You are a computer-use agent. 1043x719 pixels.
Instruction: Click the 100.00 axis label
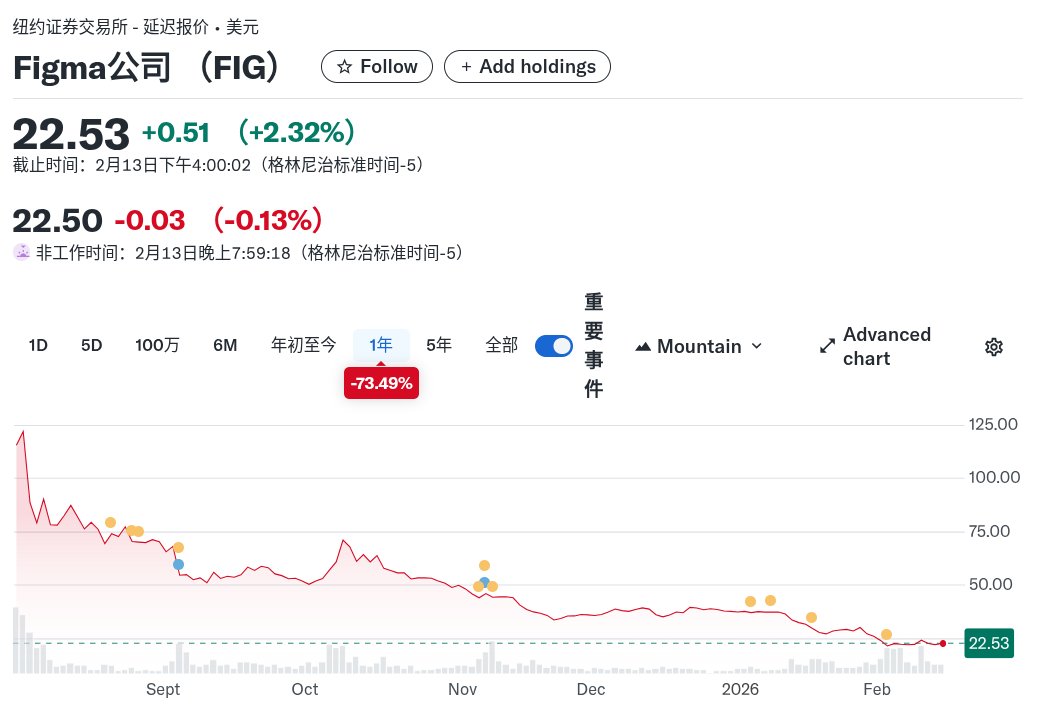(x=994, y=478)
